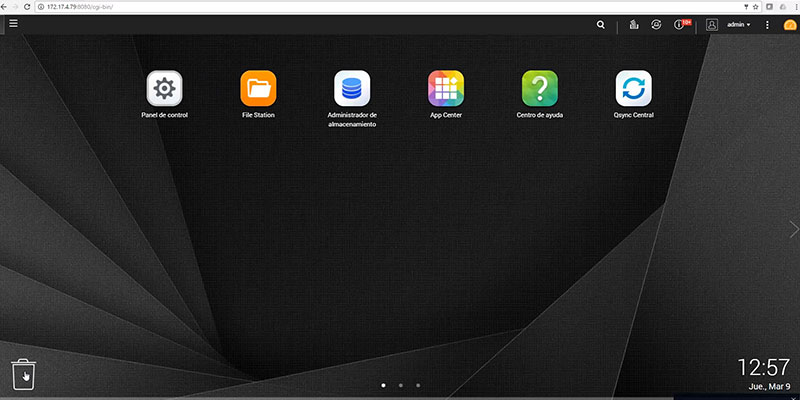Open the App Center
Screen dimensions: 800x400
[x=446, y=88]
